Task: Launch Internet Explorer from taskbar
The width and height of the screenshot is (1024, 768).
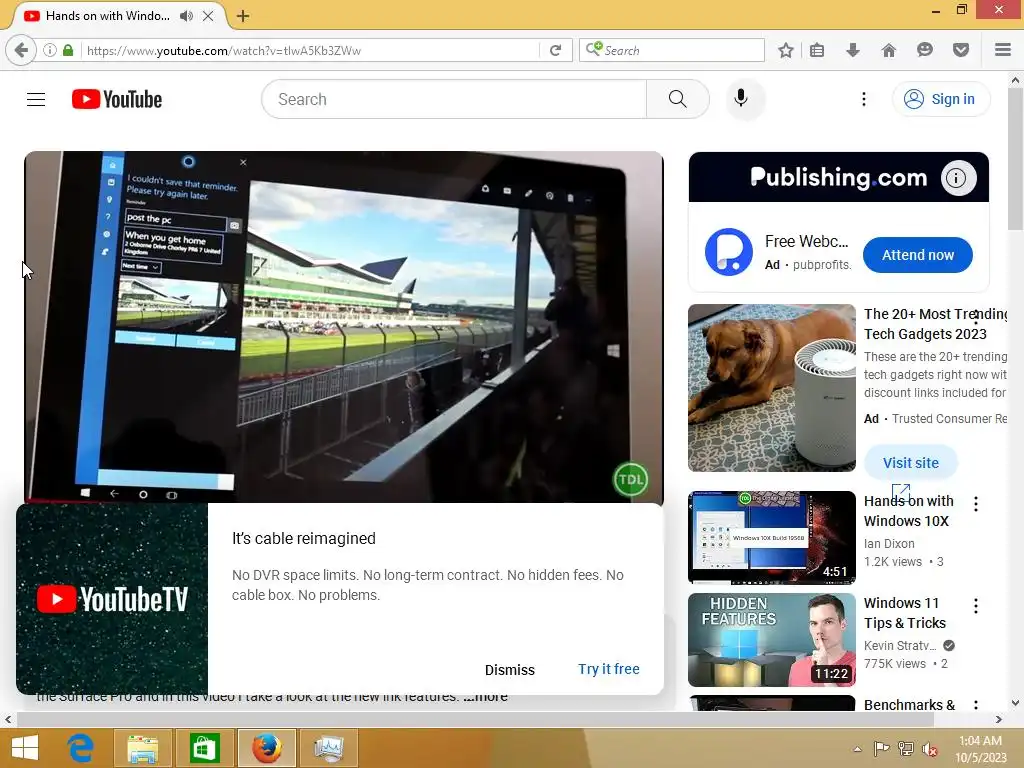Action: point(80,748)
